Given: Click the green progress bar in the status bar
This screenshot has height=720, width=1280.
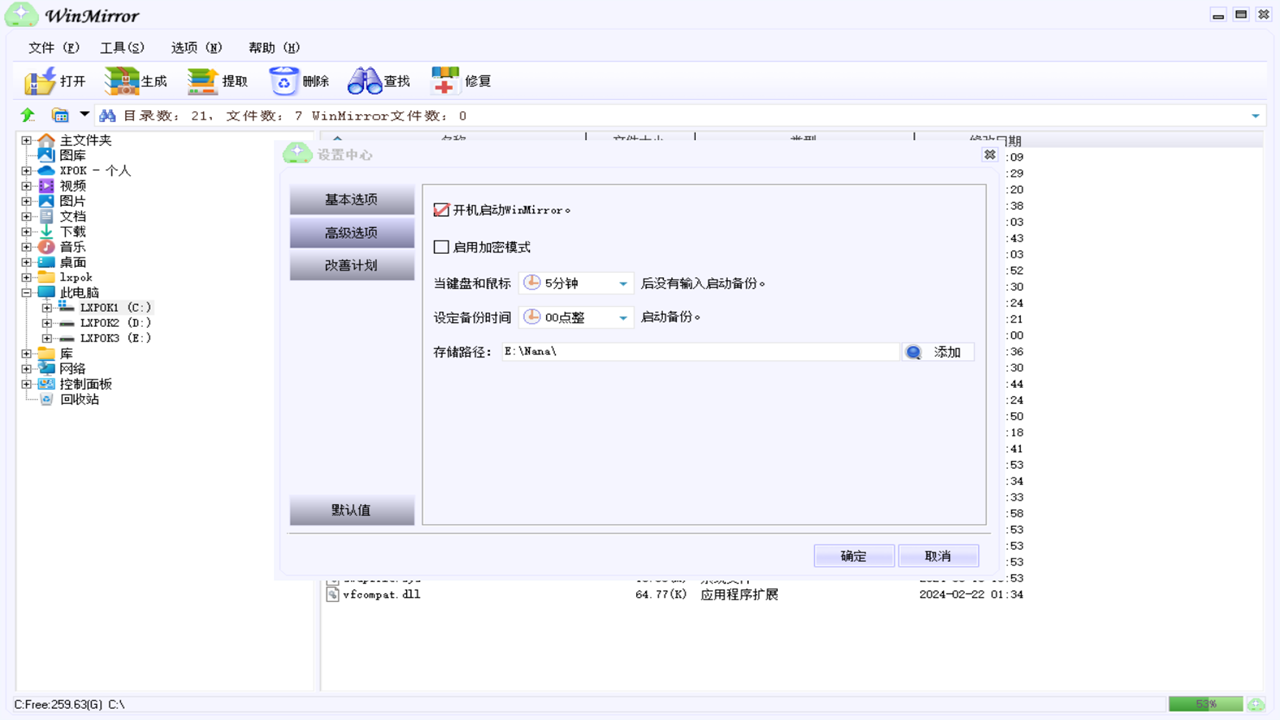Looking at the screenshot, I should pos(1204,704).
